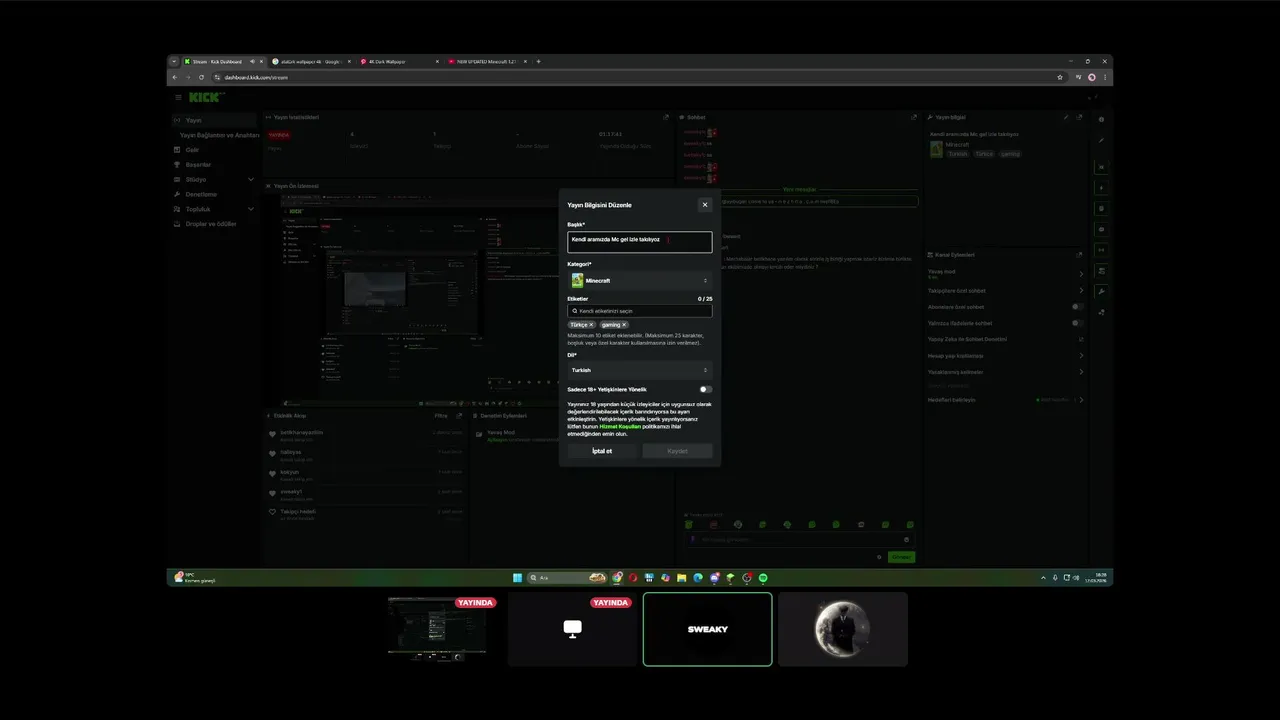Viewport: 1280px width, 720px height.
Task: Open Chrome menu three dots
Action: coord(1104,77)
